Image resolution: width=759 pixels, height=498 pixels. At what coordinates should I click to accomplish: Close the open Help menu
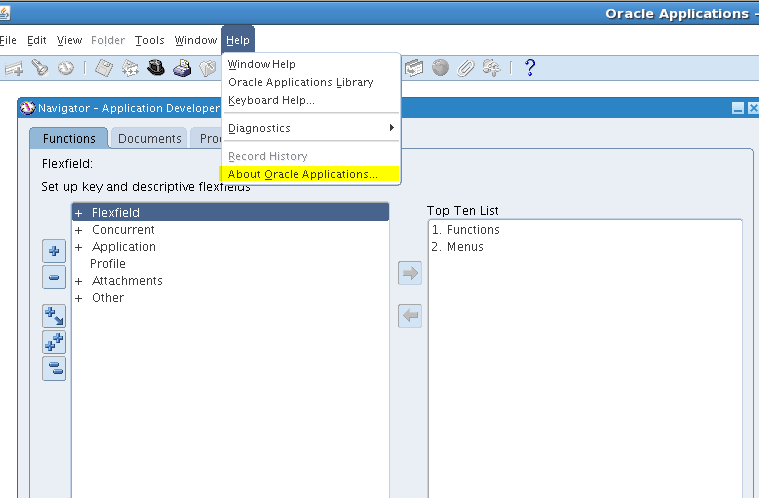238,40
